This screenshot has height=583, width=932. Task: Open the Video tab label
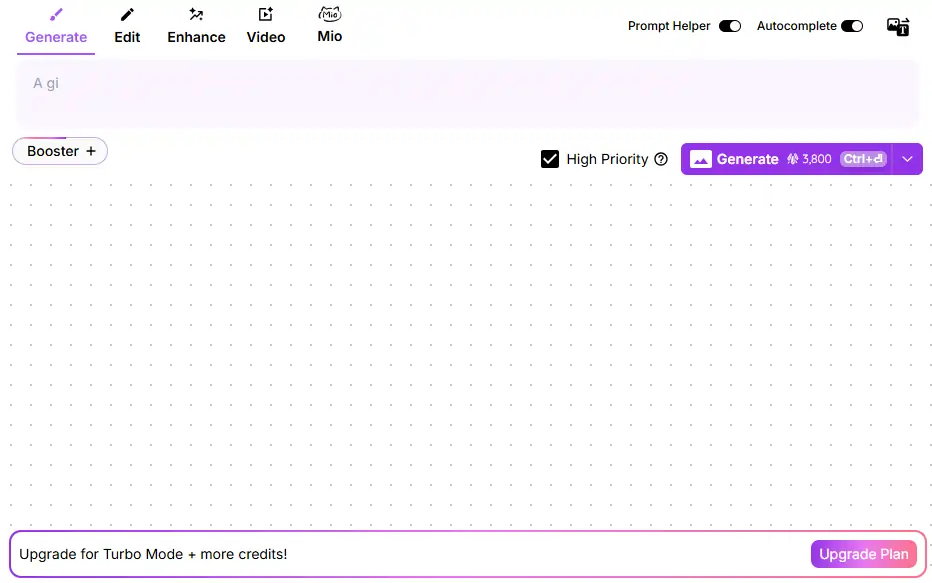[266, 37]
